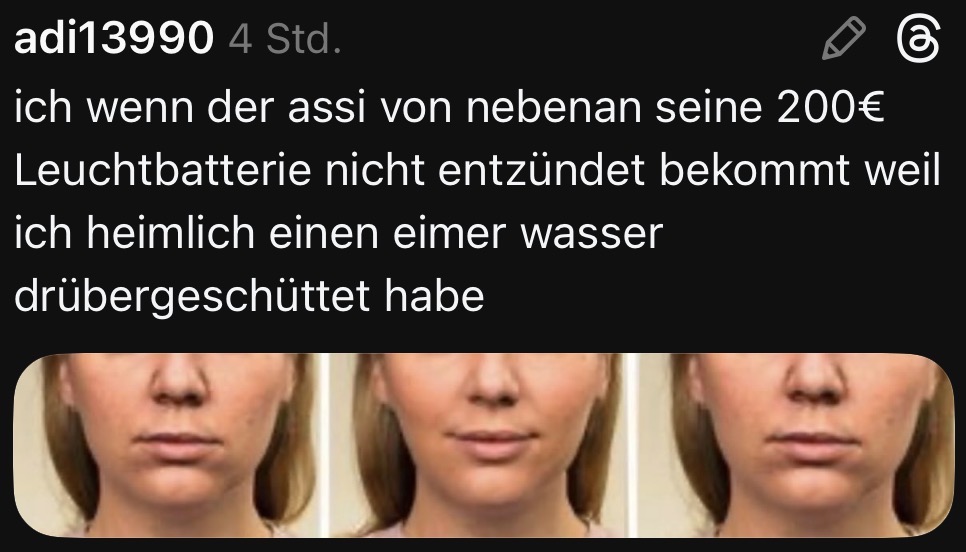Image resolution: width=966 pixels, height=552 pixels.
Task: Open the middle face photo panel
Action: pyautogui.click(x=479, y=445)
